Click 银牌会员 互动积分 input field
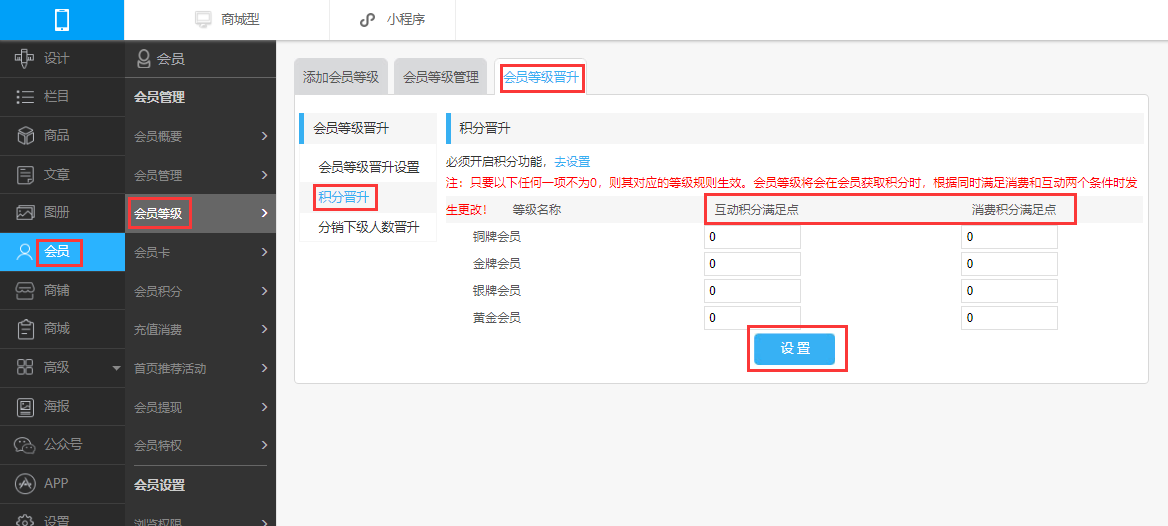 pyautogui.click(x=752, y=291)
